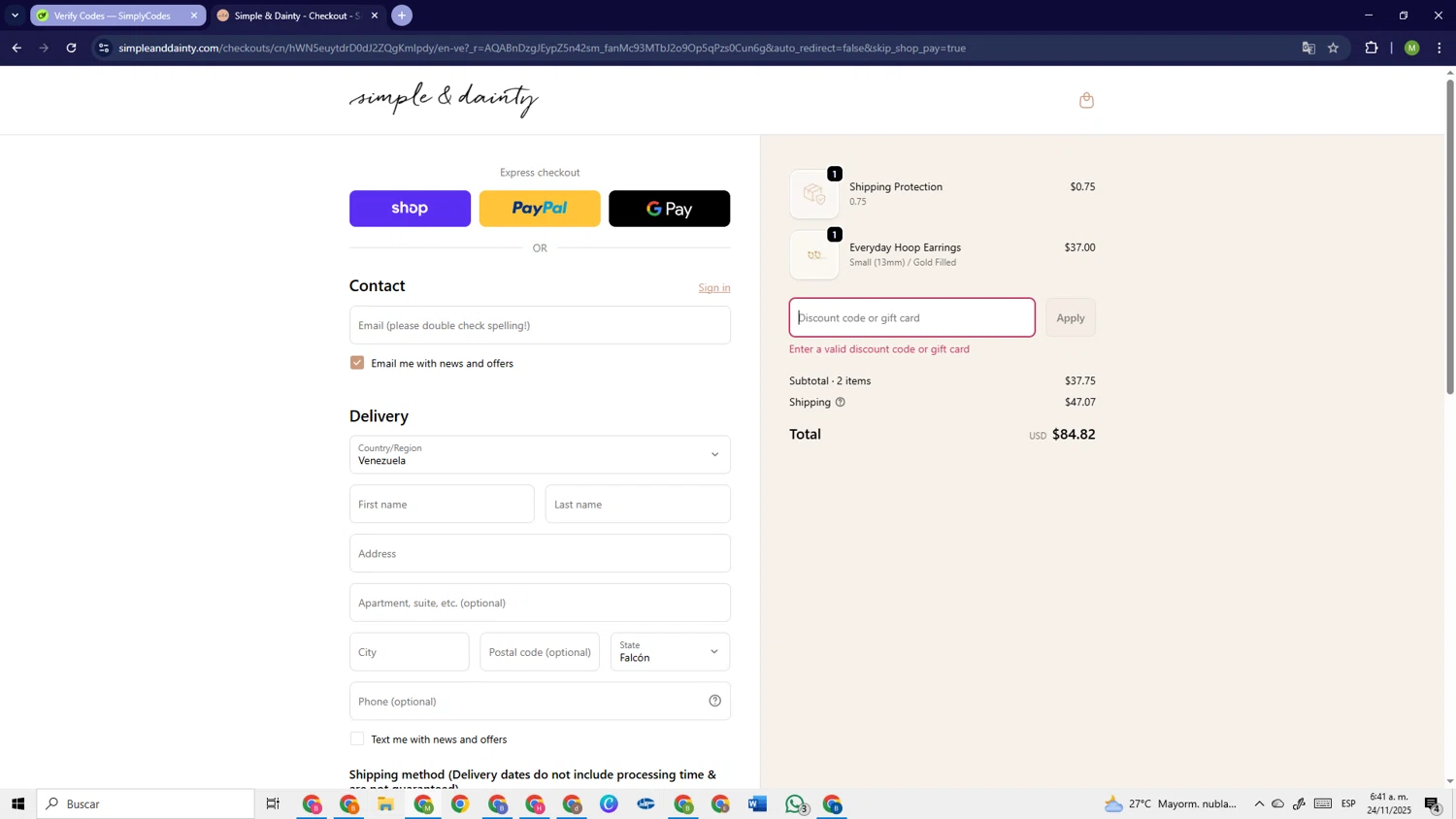Click the First name field
The image size is (1456, 819).
[442, 504]
